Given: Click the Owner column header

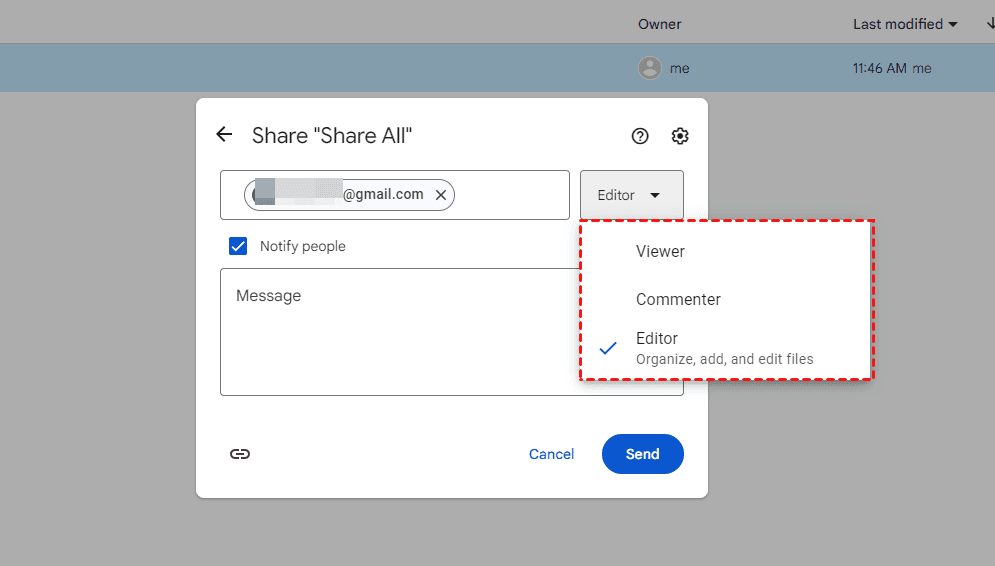Looking at the screenshot, I should 659,24.
